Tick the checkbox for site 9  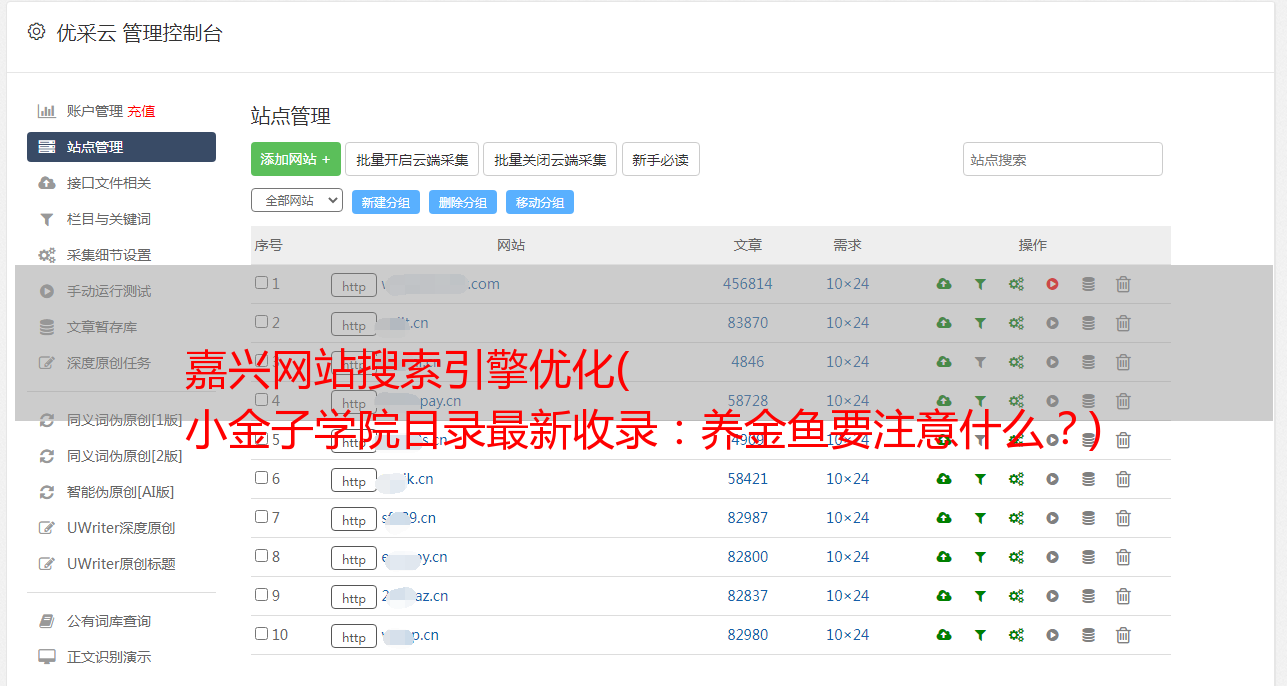click(261, 595)
